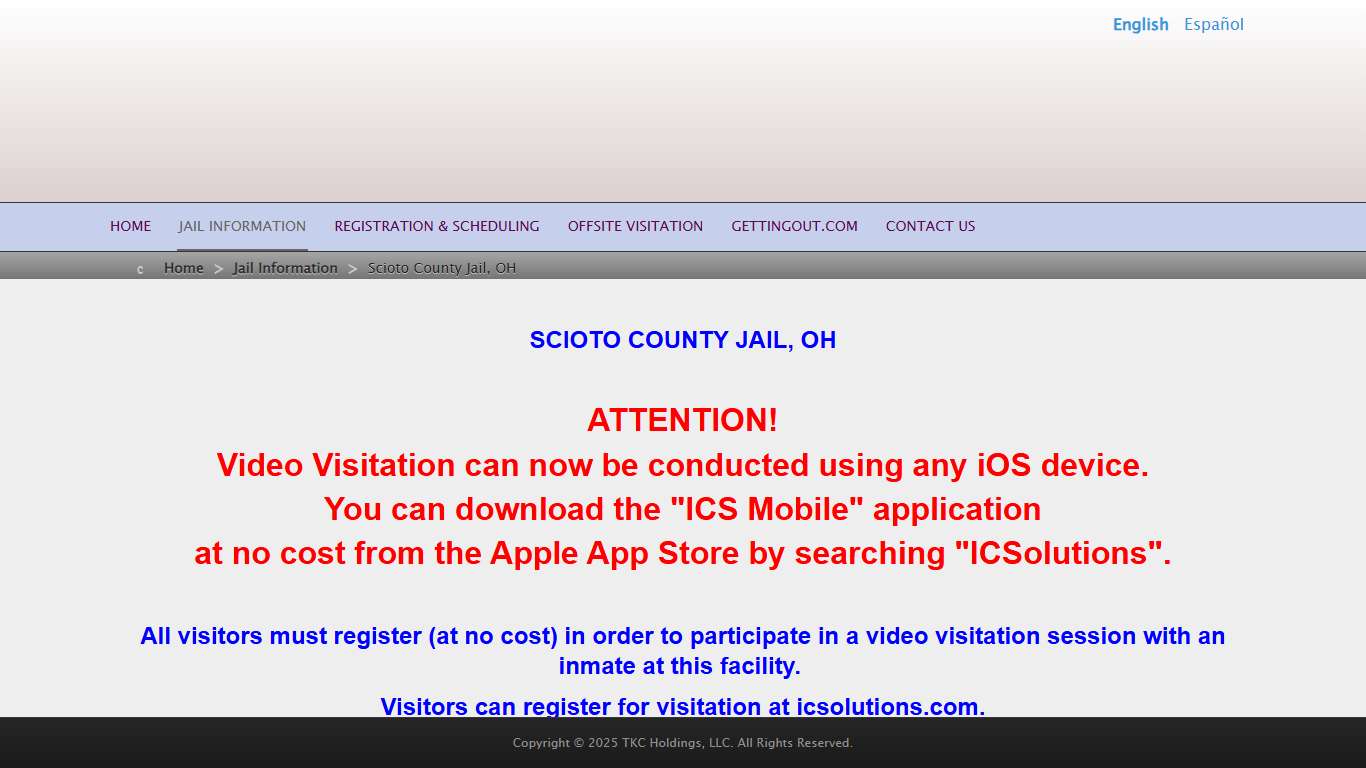Open the OFFSITE VISITATION menu
Screen dimensions: 1366x768
[x=636, y=226]
